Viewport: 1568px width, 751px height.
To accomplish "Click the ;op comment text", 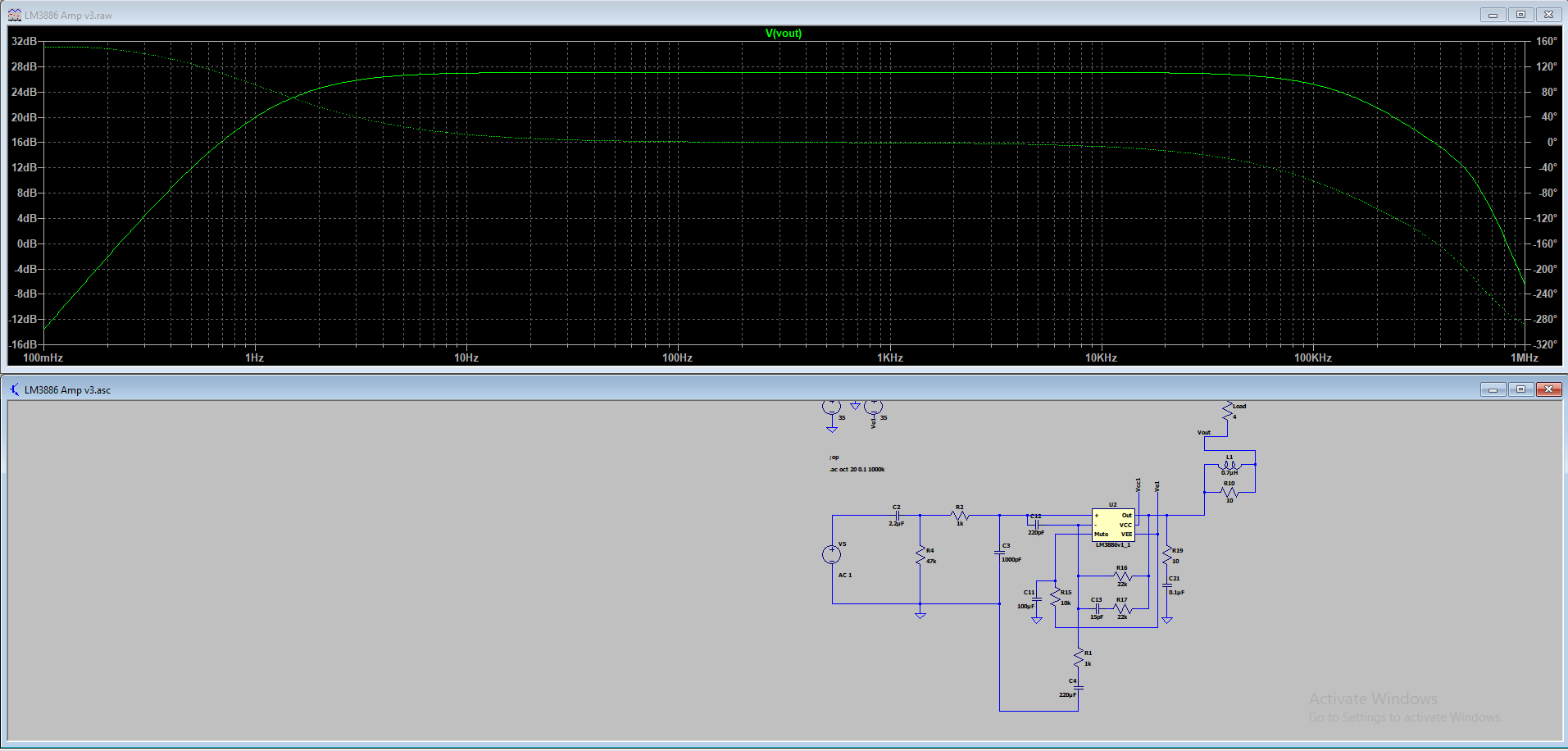I will (834, 457).
